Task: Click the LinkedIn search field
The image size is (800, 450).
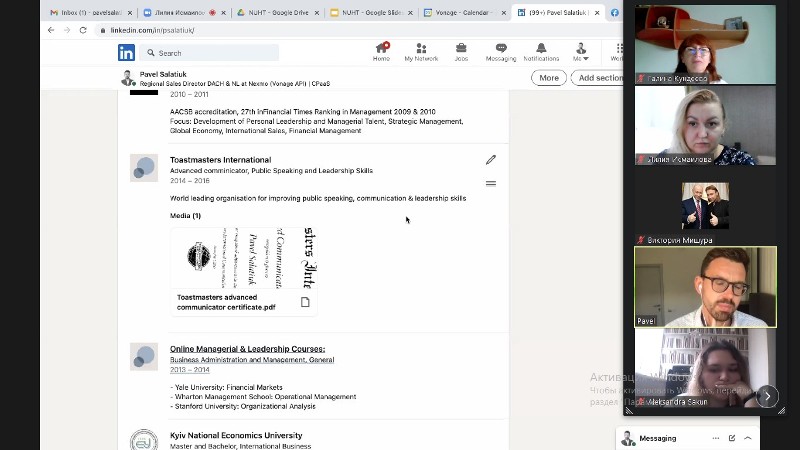Action: point(210,53)
